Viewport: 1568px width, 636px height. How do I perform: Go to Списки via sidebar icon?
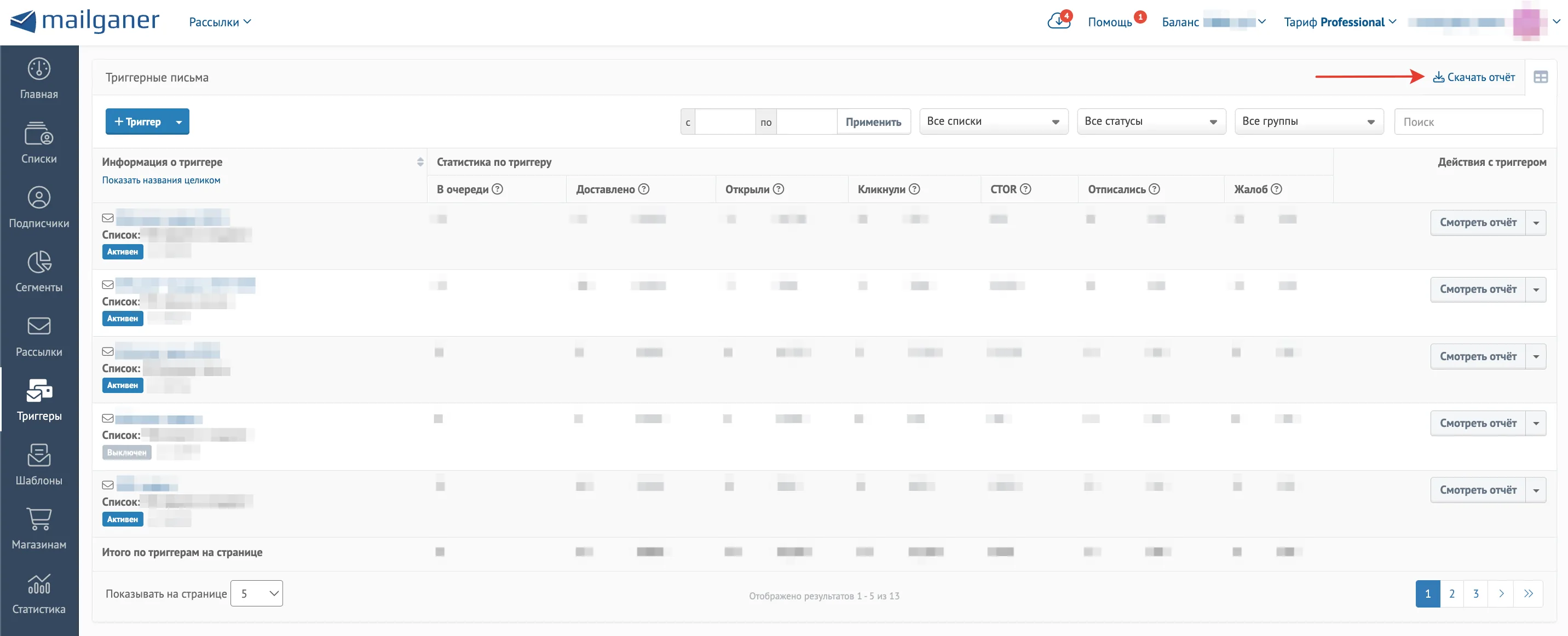(x=39, y=134)
